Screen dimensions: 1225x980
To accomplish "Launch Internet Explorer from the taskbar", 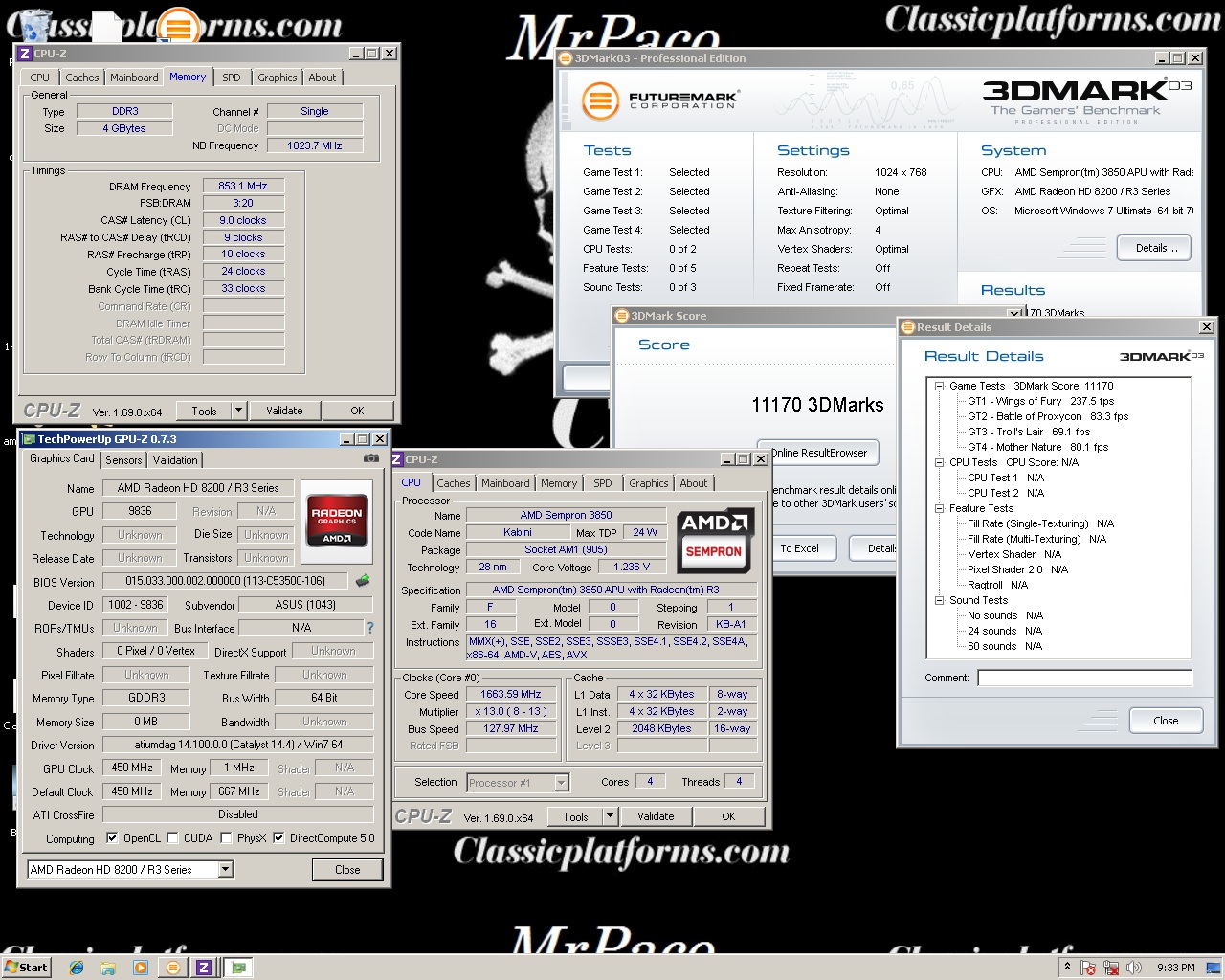I will point(77,967).
